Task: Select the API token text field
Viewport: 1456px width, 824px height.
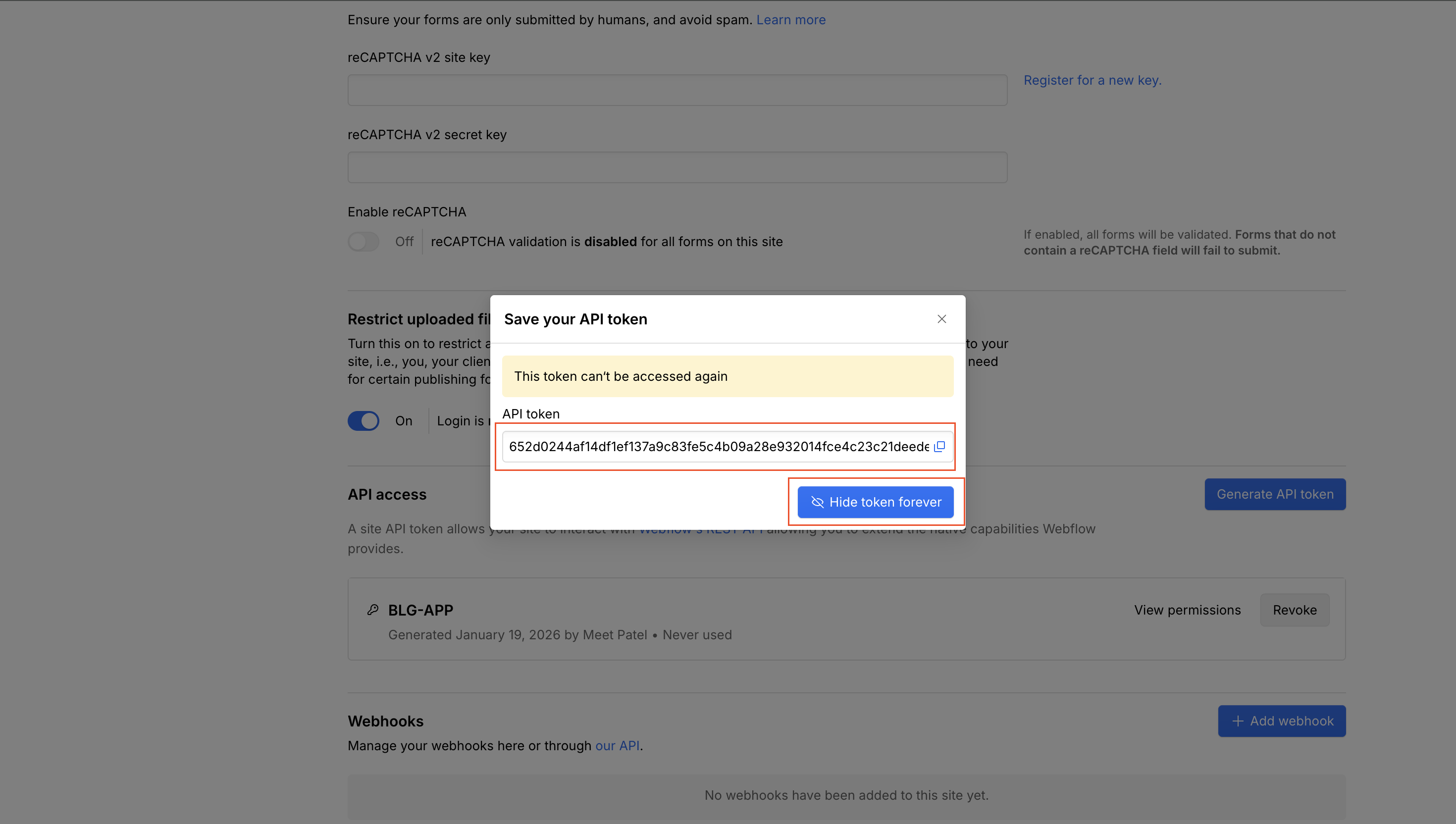Action: tap(707, 447)
